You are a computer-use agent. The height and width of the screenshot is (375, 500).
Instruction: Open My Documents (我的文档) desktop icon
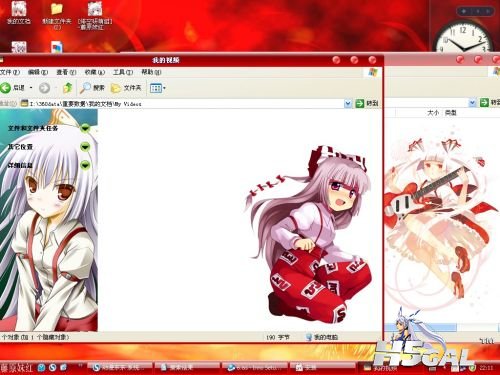coord(19,13)
